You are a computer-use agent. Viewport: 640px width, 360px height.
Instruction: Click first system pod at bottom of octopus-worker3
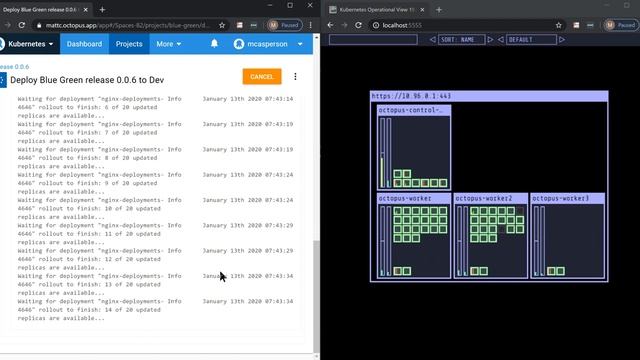pyautogui.click(x=551, y=271)
